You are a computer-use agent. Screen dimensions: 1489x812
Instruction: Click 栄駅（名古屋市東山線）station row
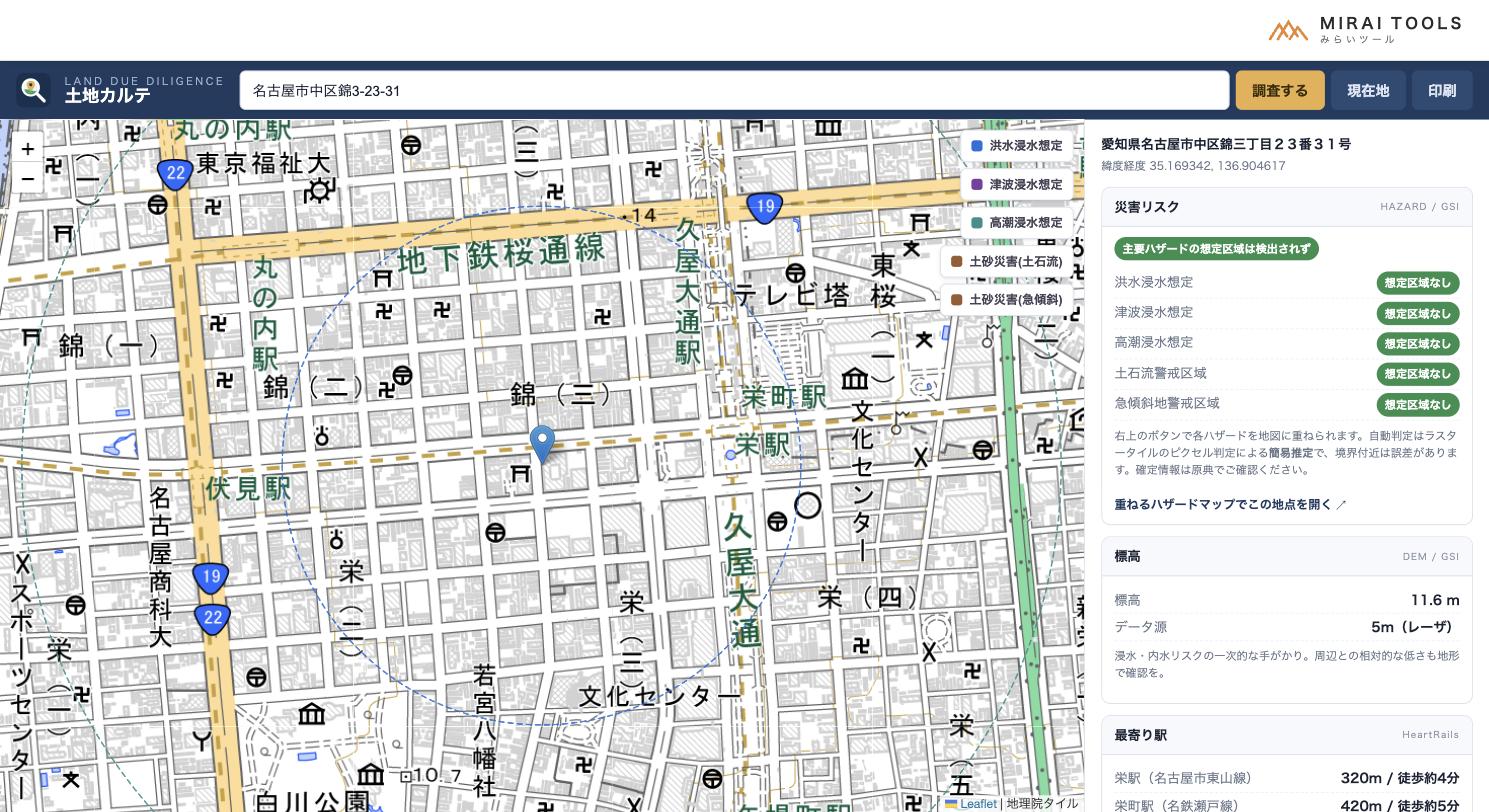pos(1287,778)
